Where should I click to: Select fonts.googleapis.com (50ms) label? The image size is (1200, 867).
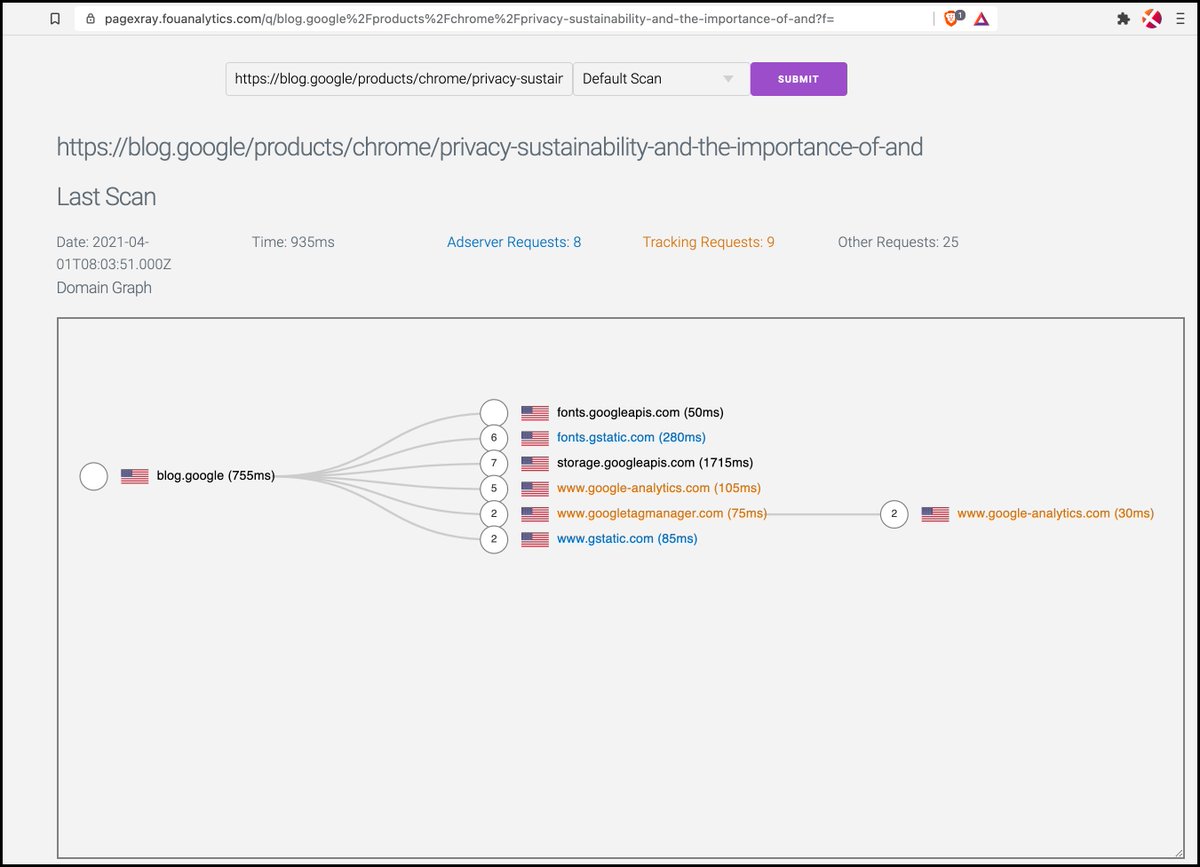640,412
